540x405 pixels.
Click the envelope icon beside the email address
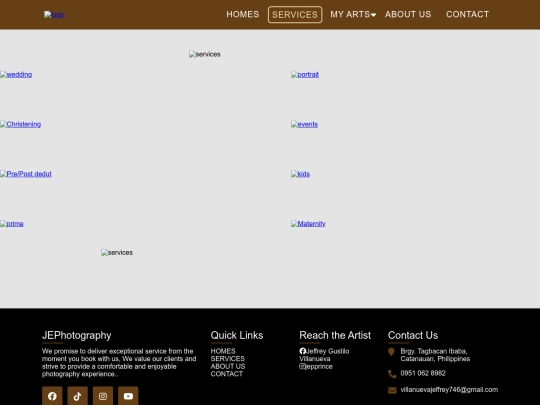coord(392,390)
